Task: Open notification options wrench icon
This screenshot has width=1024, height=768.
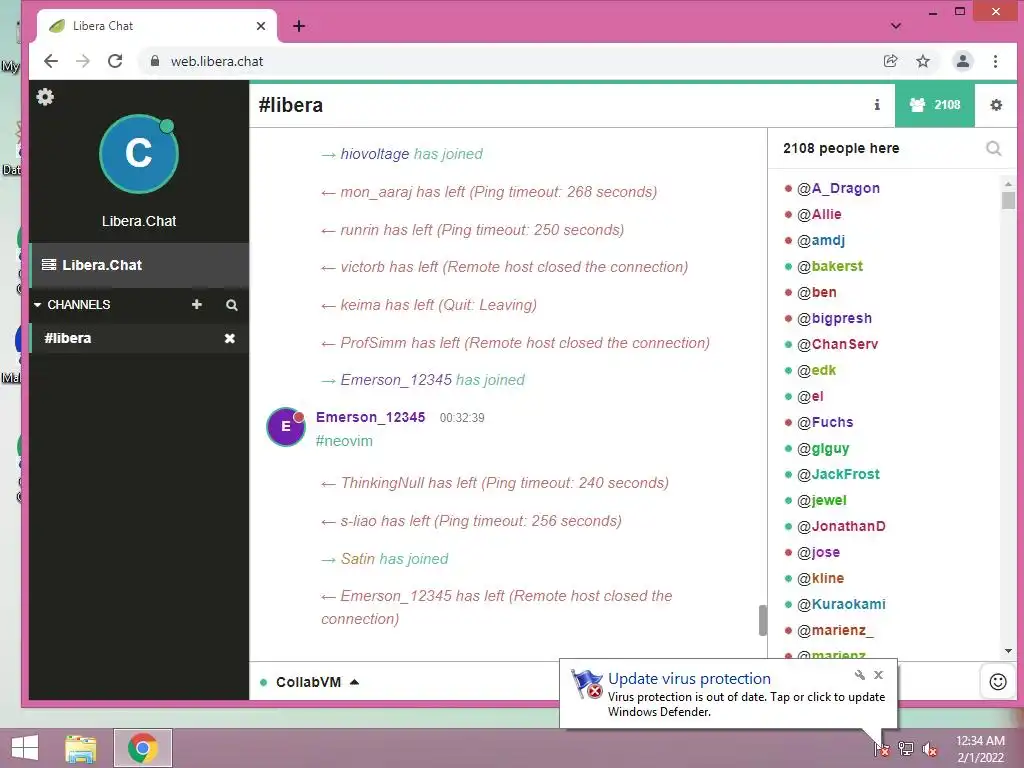Action: point(860,675)
